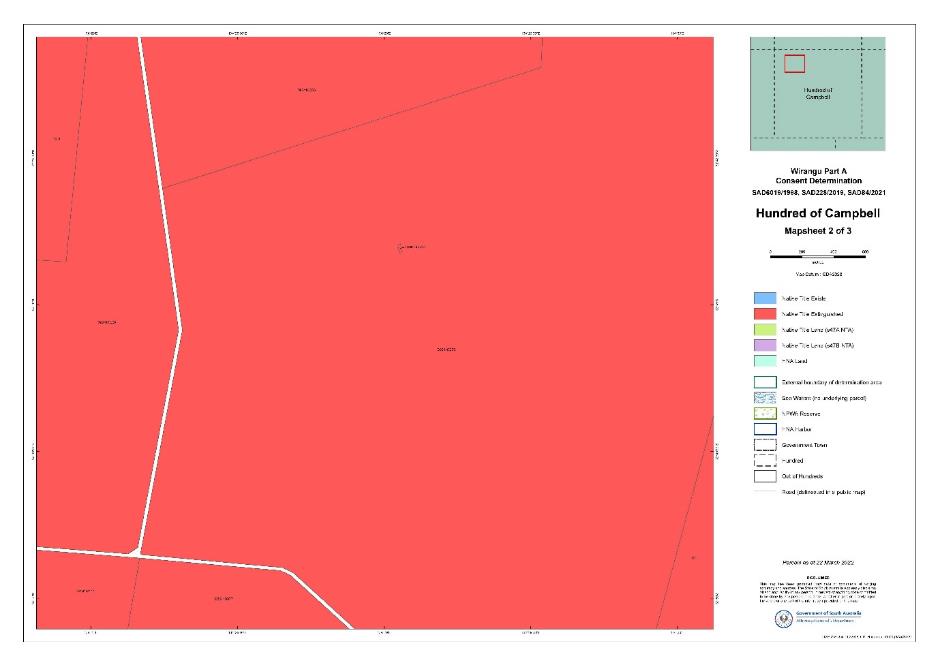This screenshot has height=665, width=940.
Task: Click the 'Native Title Extinguished' legend label
Action: point(812,314)
